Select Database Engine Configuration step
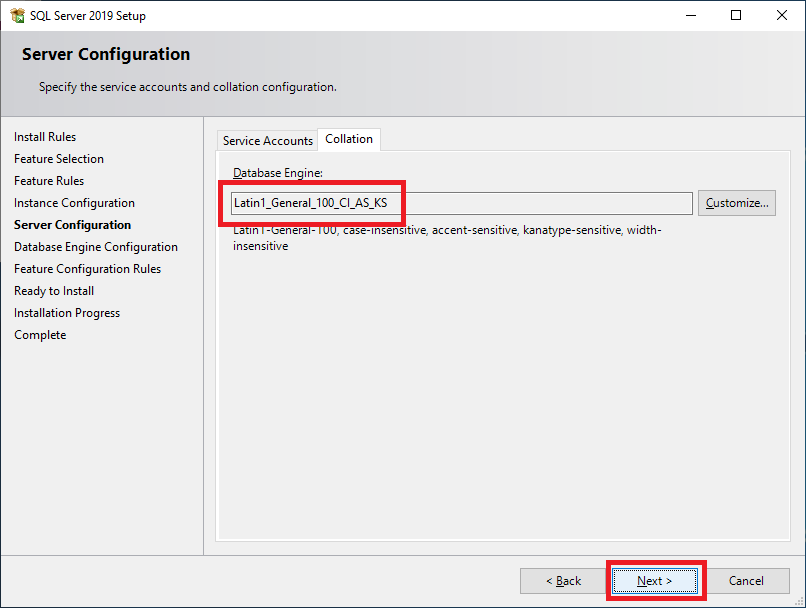806x608 pixels. point(96,247)
